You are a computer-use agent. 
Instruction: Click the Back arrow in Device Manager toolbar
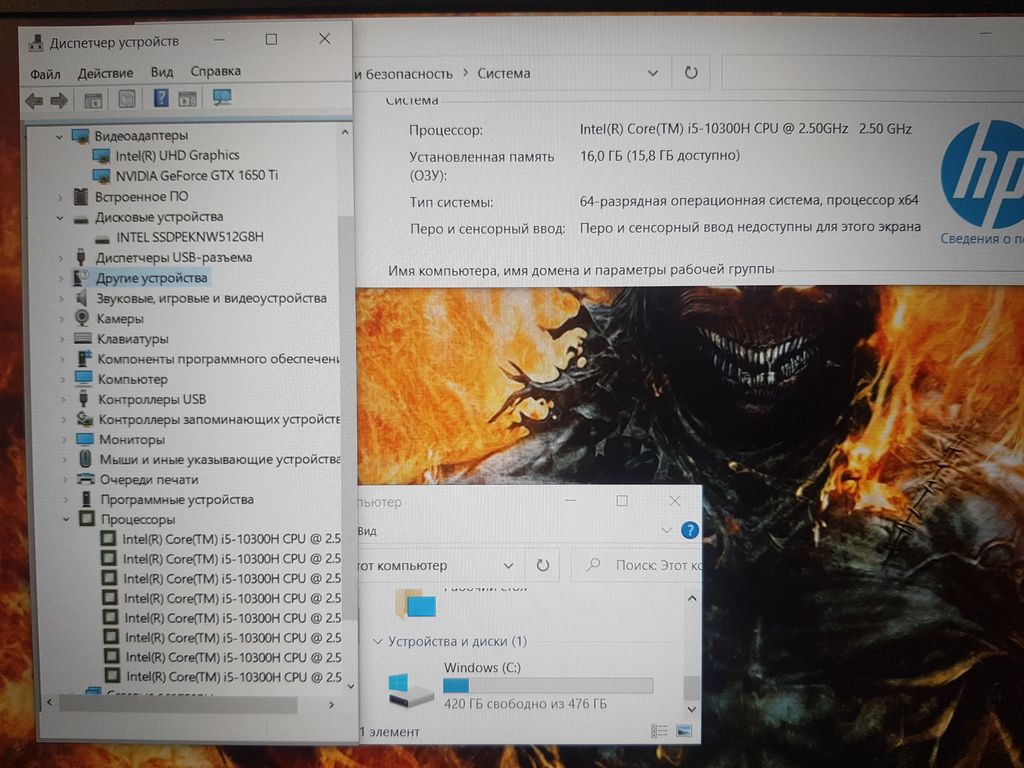point(34,101)
